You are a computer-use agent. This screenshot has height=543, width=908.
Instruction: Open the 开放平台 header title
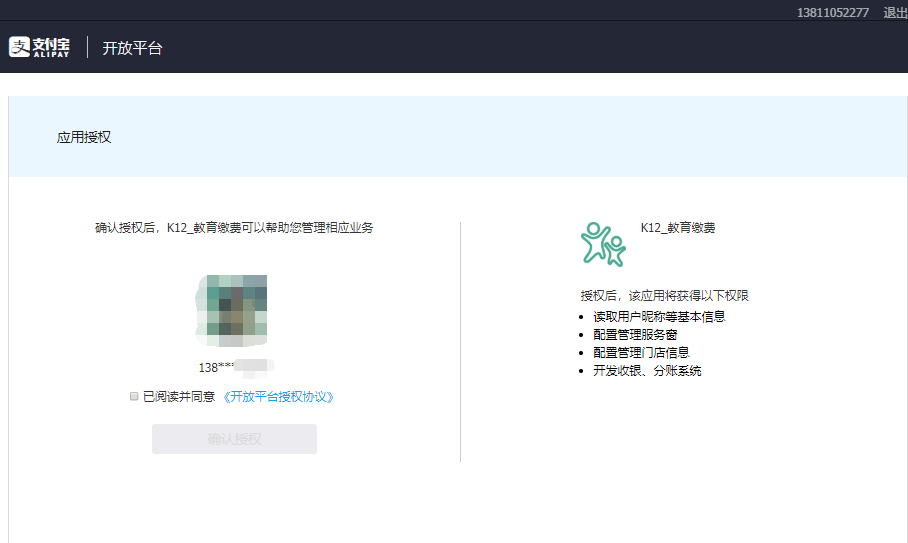[x=132, y=48]
